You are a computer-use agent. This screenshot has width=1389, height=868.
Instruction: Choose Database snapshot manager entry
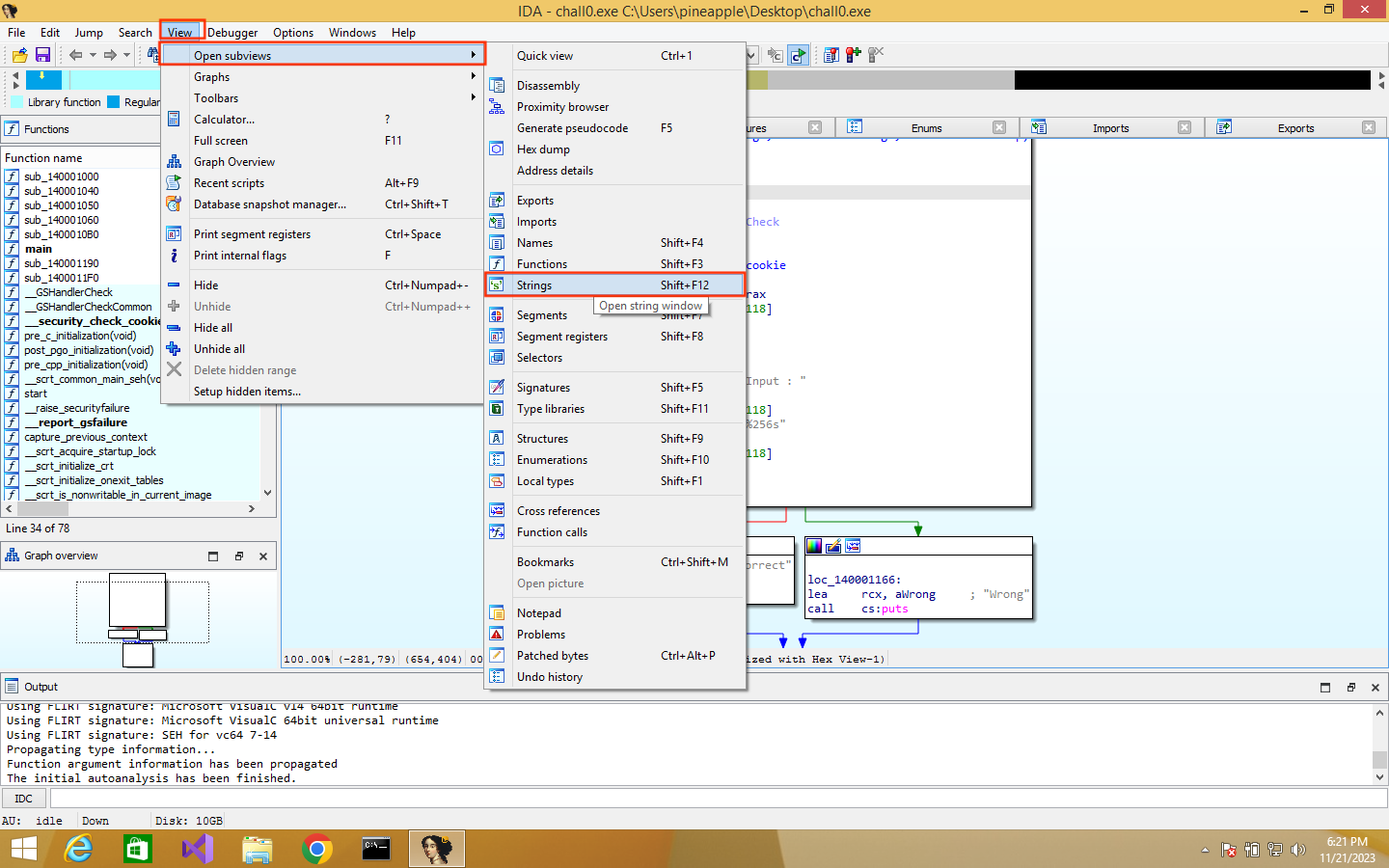click(322, 203)
